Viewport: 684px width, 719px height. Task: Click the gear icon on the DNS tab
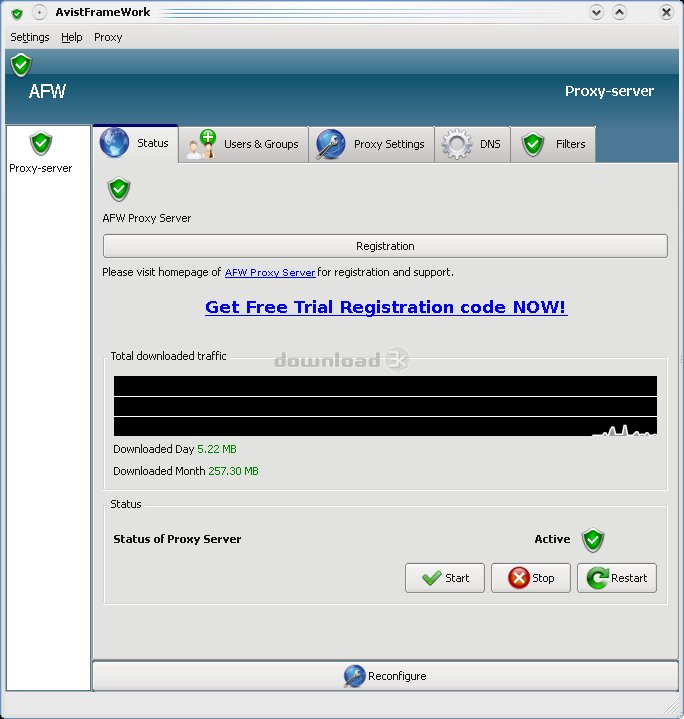coord(457,144)
